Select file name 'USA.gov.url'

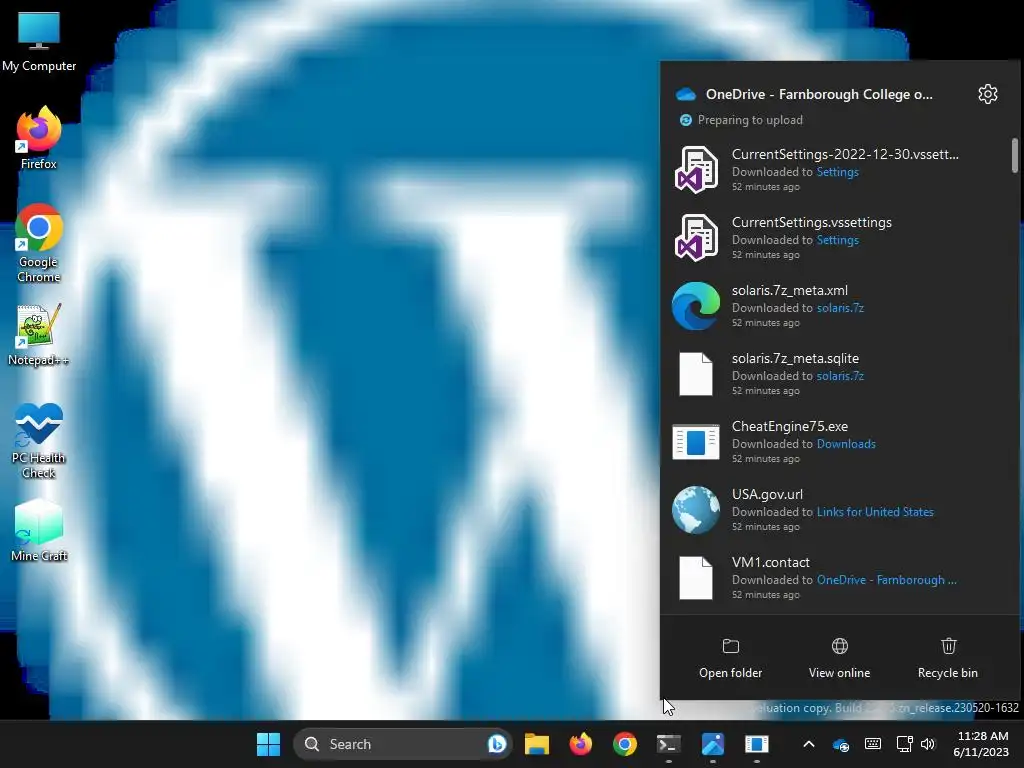click(x=767, y=494)
